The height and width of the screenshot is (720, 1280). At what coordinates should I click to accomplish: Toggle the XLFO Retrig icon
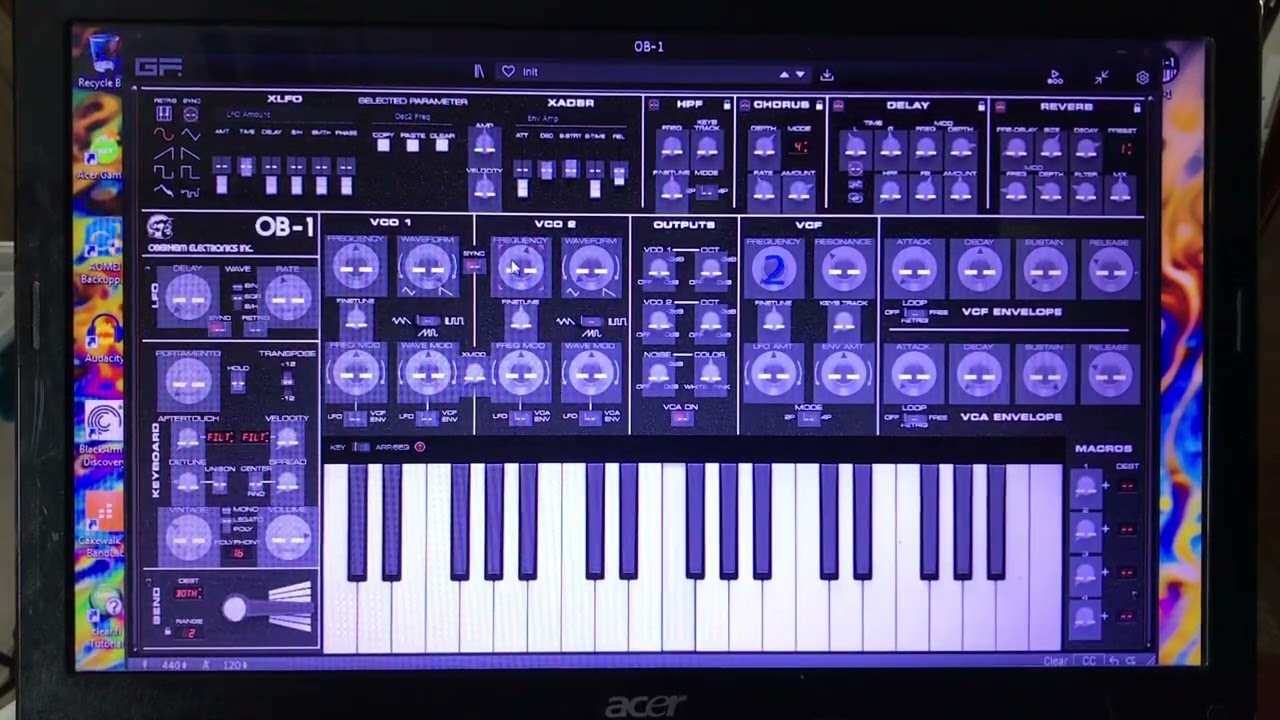tap(163, 115)
